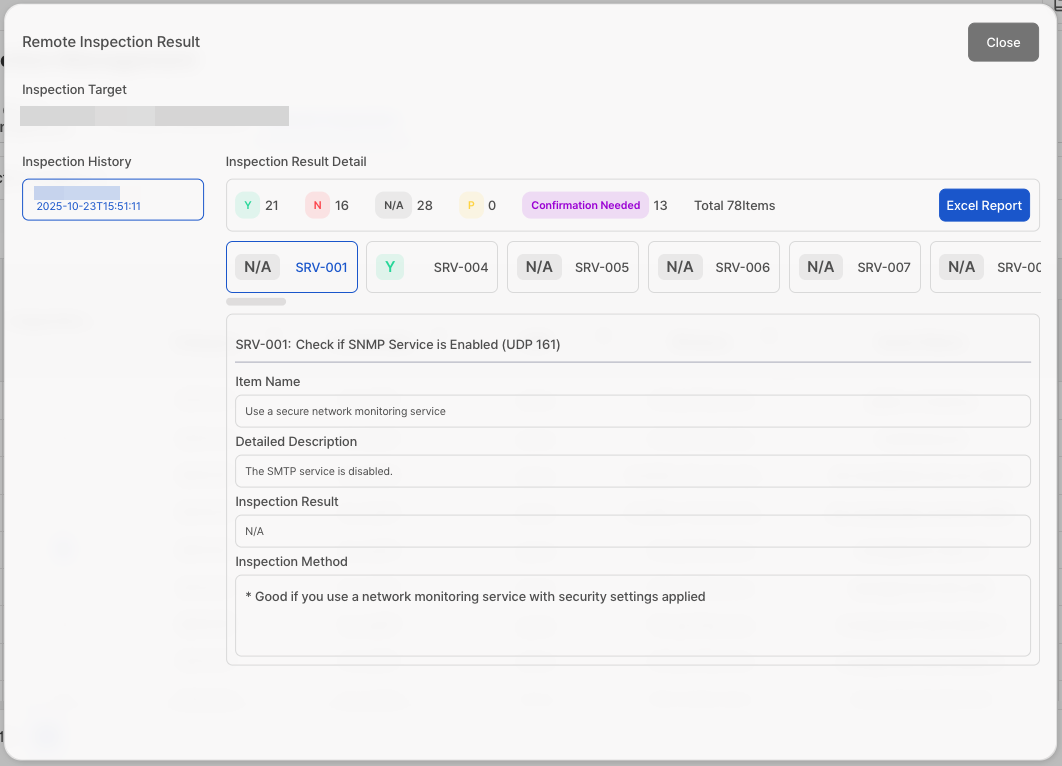Open the SRV-004 inspection item tab
Viewport: 1062px width, 766px height.
tap(432, 267)
